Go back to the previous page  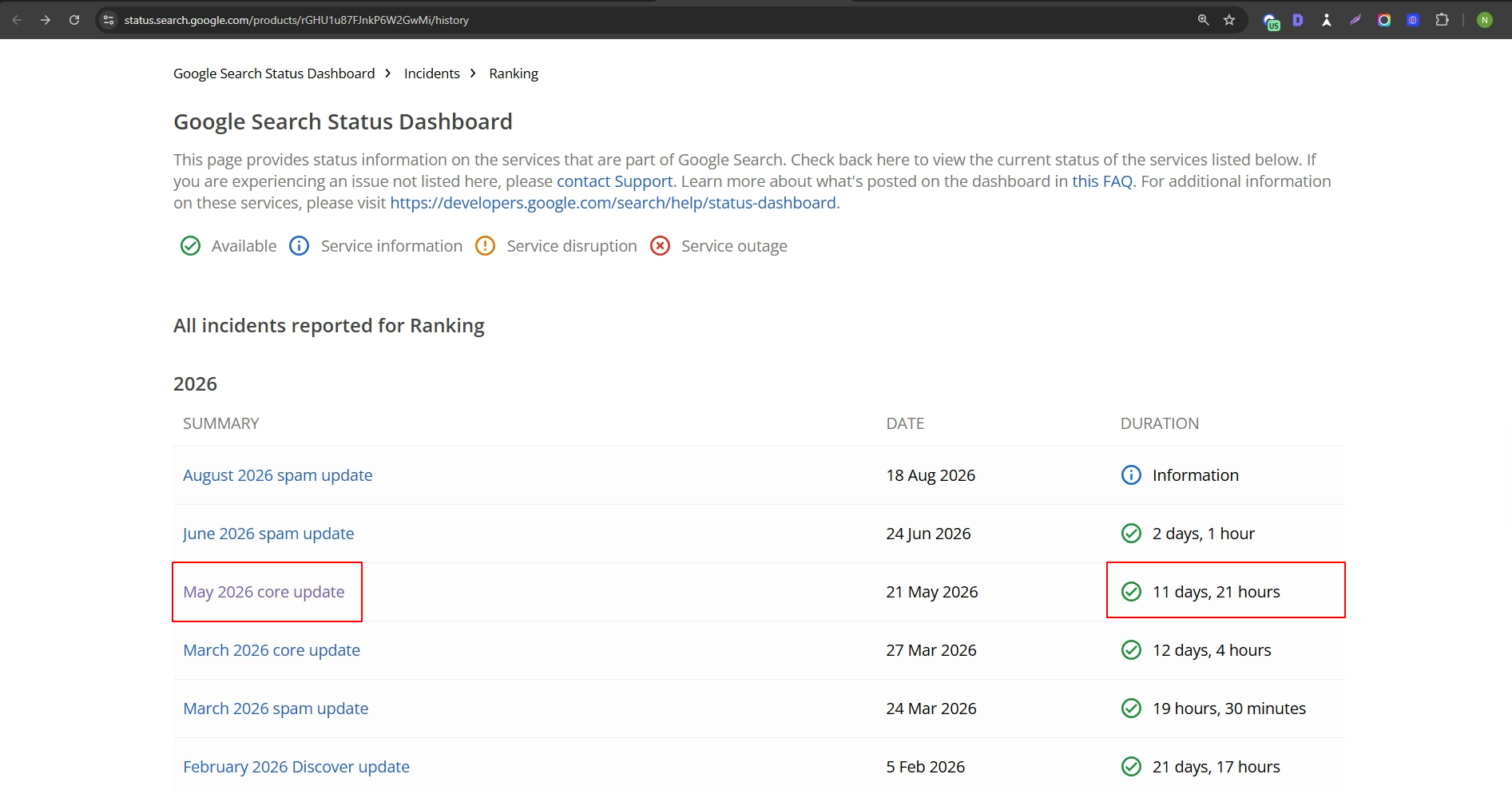[x=17, y=20]
